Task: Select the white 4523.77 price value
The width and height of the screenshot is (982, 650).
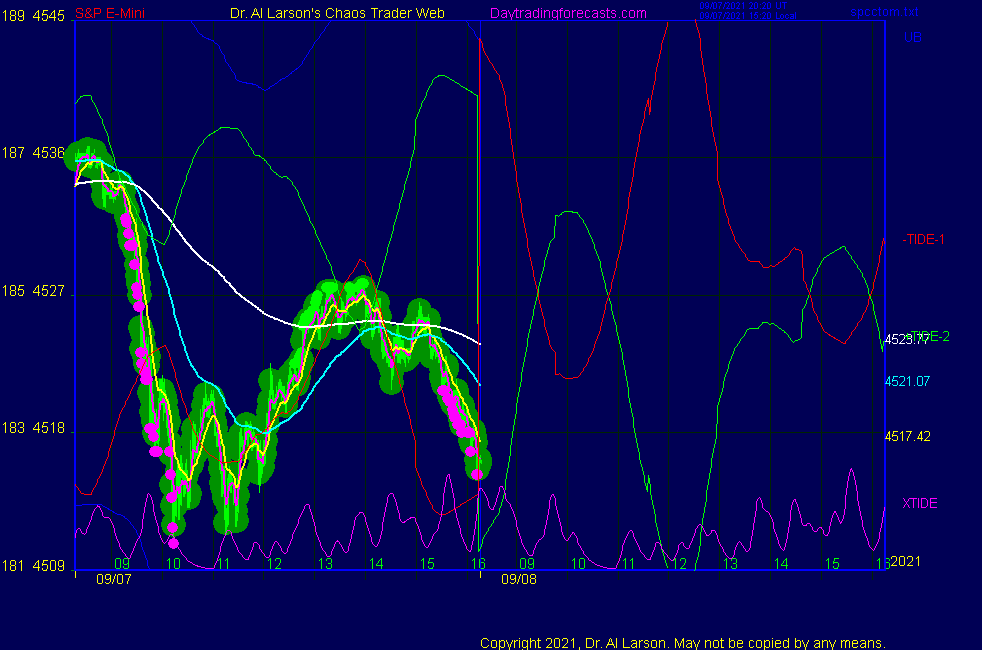Action: pos(906,340)
